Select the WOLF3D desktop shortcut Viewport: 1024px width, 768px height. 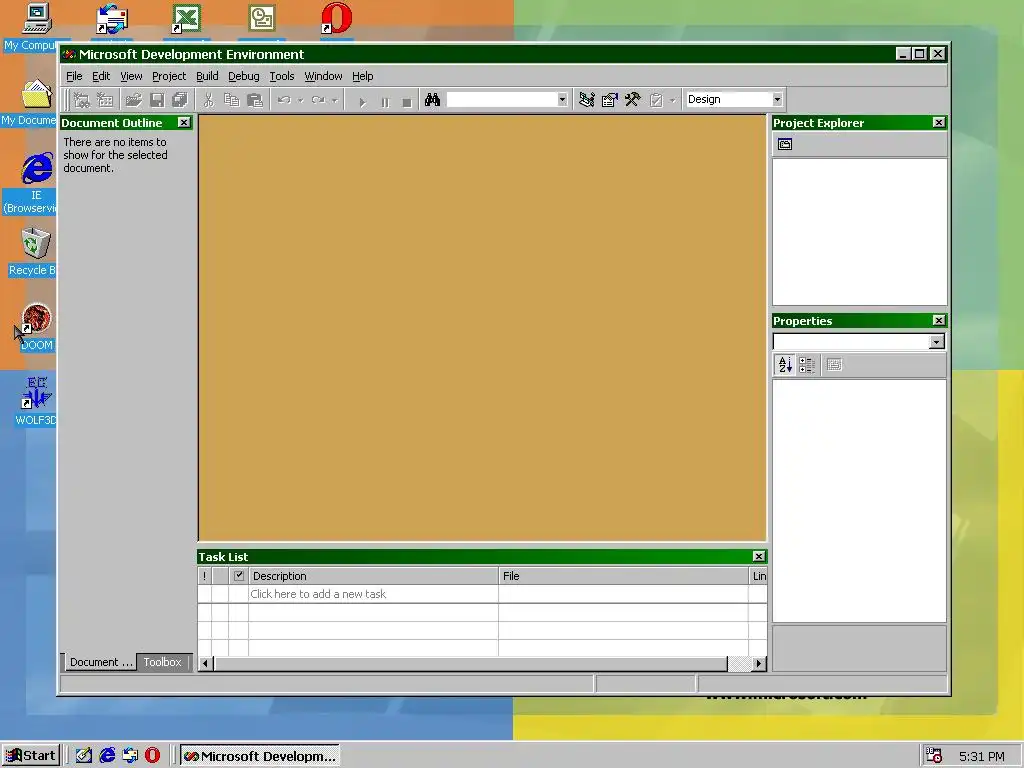tap(36, 400)
